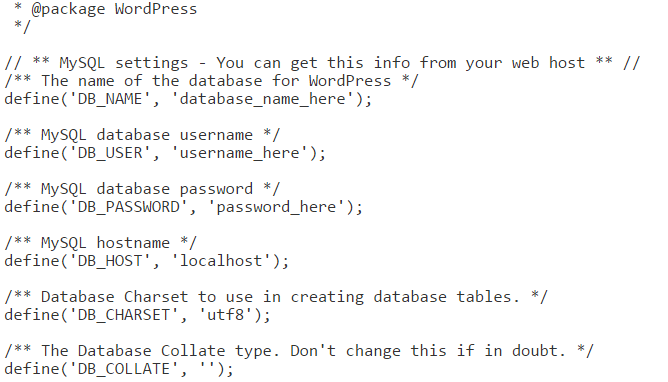Viewport: 668px width, 382px height.
Task: Click the DB_USER constant
Action: point(109,153)
